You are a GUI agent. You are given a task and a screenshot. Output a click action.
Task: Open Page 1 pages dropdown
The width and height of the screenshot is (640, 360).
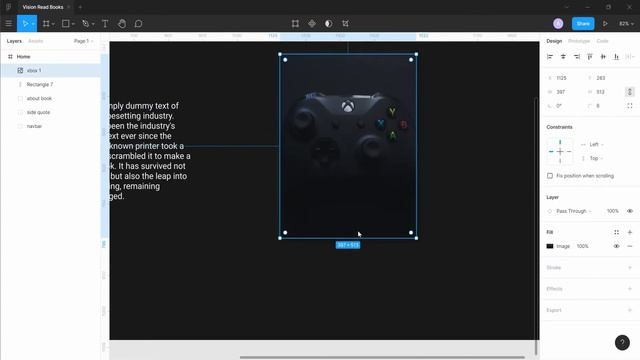pyautogui.click(x=84, y=41)
